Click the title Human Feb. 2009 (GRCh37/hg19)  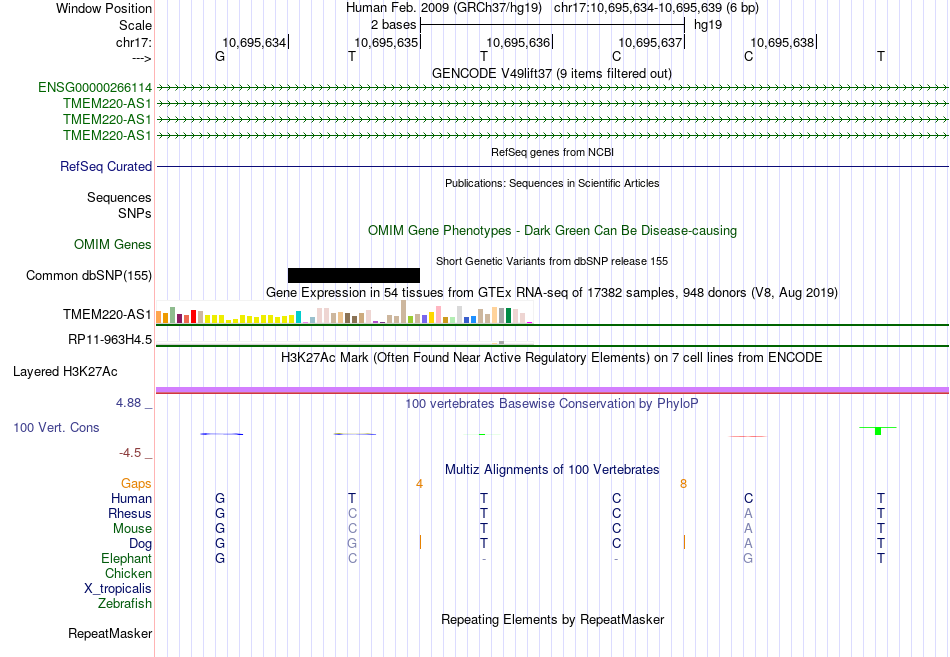tap(444, 8)
